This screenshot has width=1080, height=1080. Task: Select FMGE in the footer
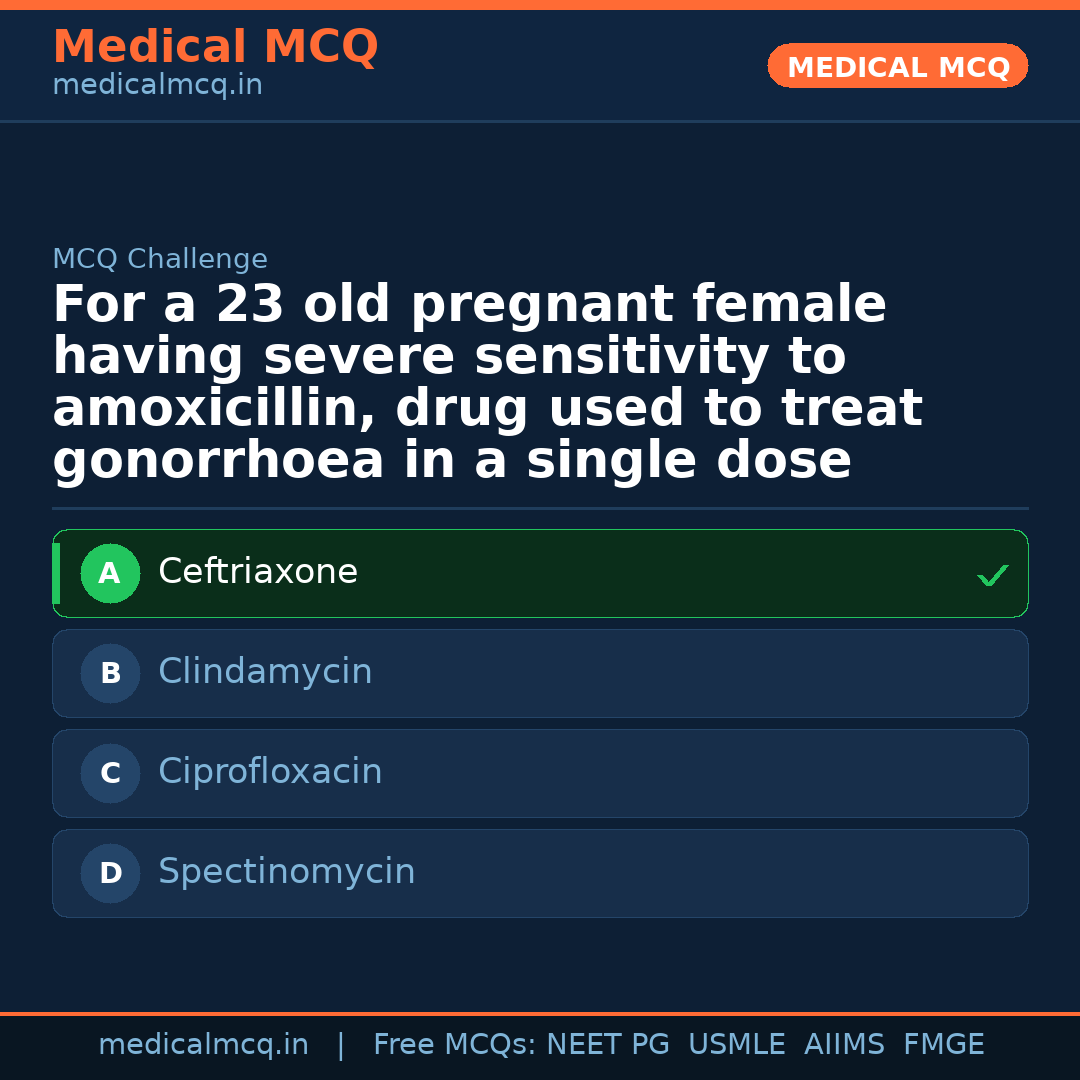(x=943, y=1045)
